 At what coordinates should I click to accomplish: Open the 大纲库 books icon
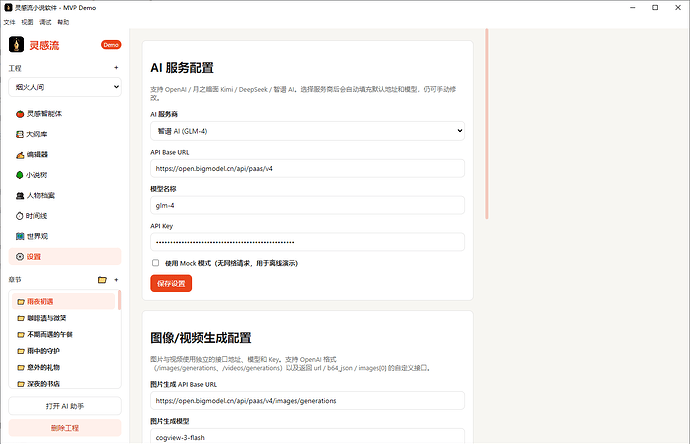[20, 134]
